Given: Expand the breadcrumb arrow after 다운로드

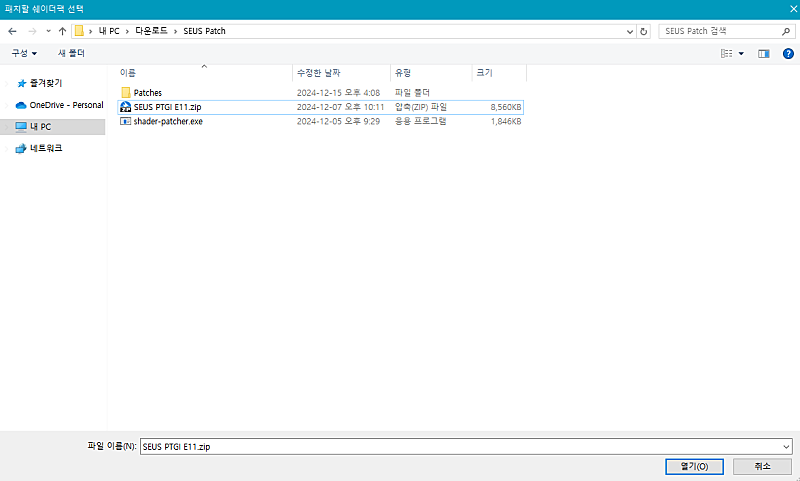Looking at the screenshot, I should click(176, 31).
